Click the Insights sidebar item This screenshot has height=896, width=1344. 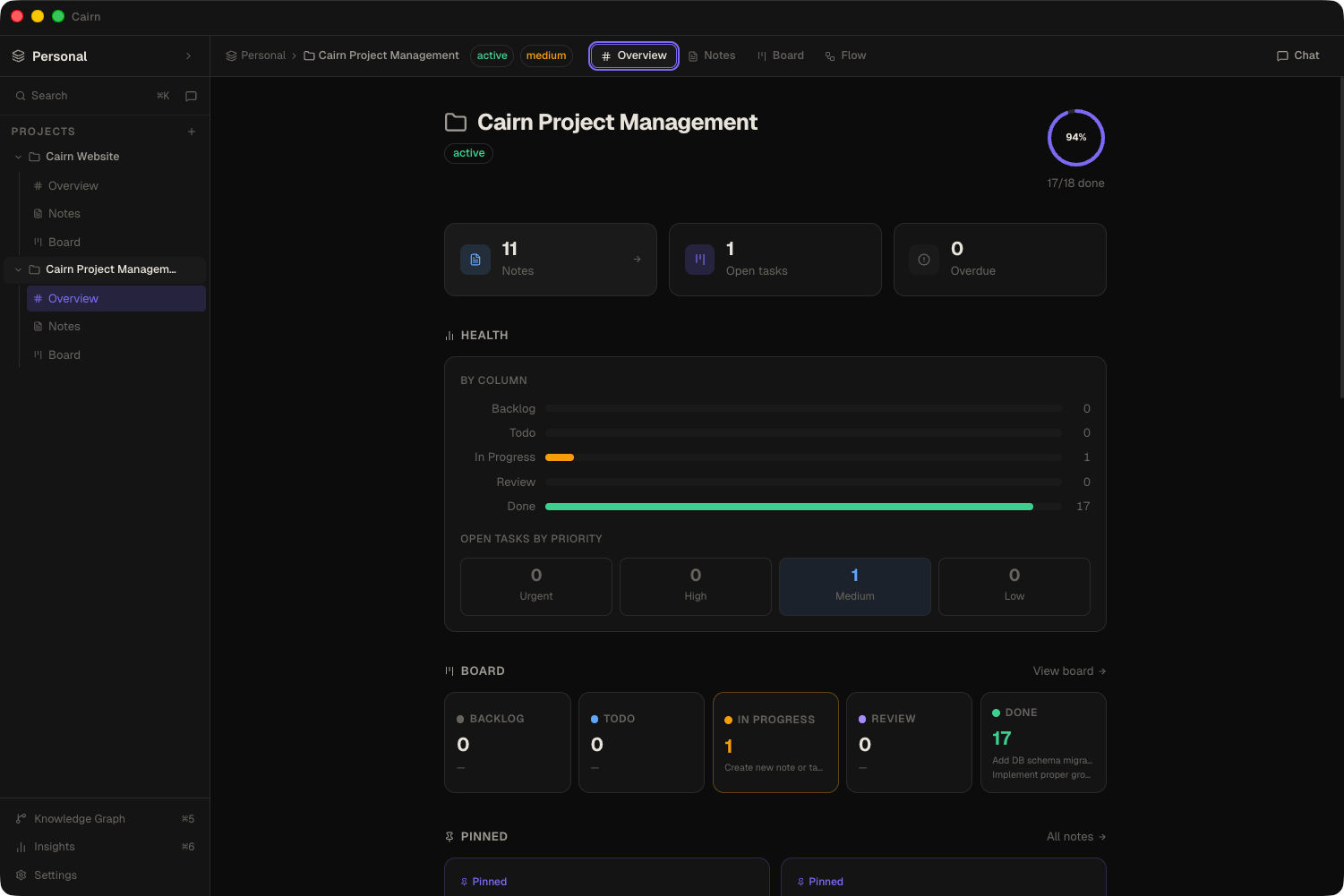click(105, 847)
